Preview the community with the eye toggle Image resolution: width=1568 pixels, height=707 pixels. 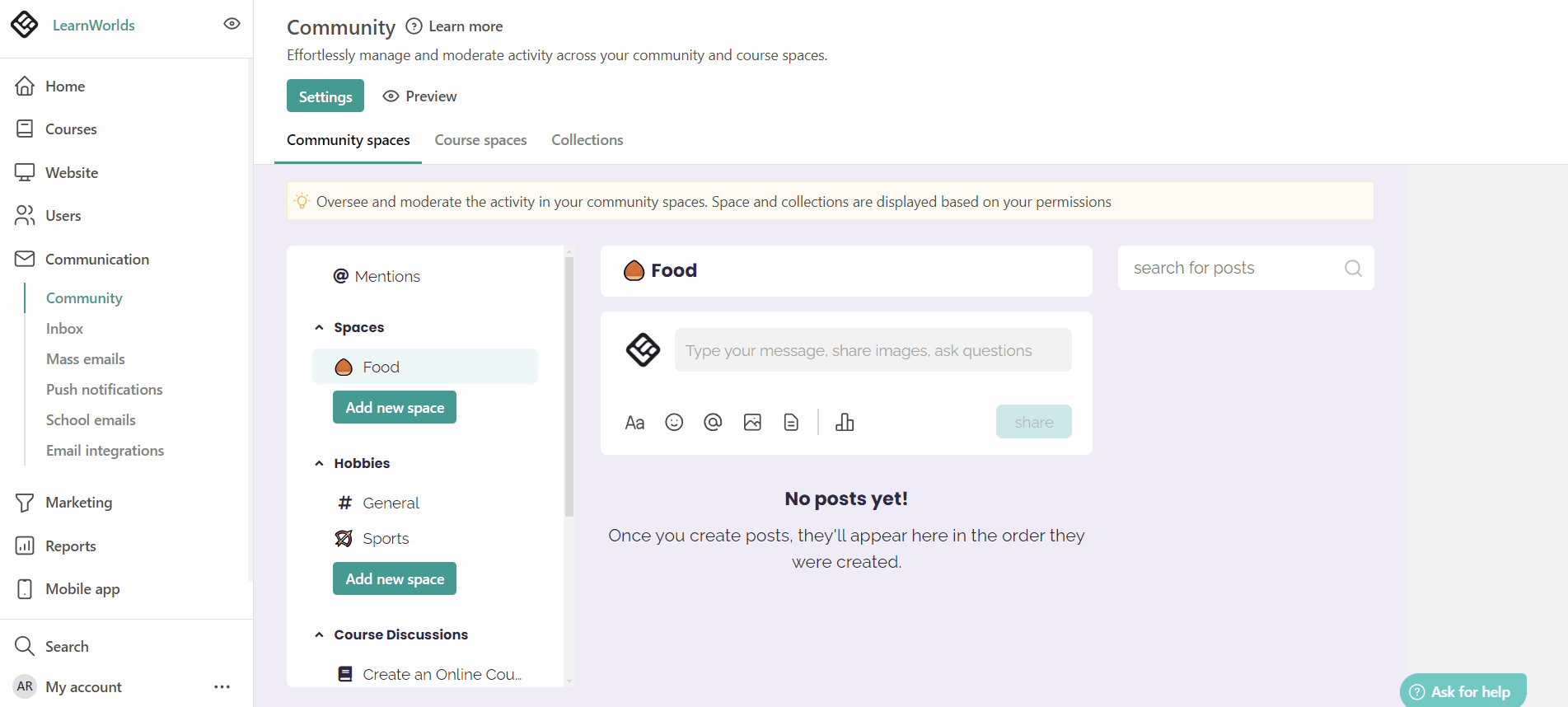point(391,96)
